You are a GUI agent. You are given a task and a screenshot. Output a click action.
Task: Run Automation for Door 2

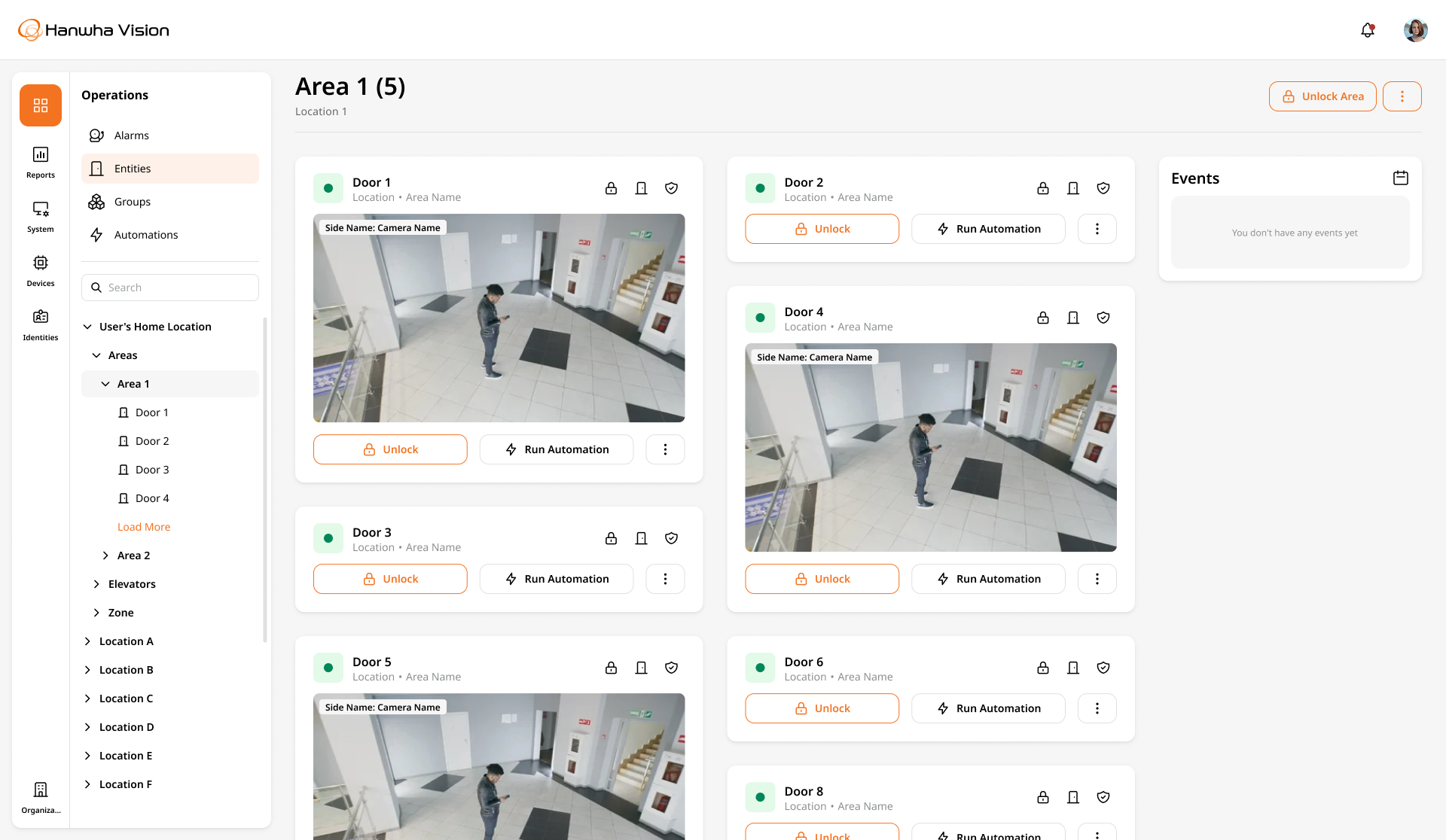pyautogui.click(x=988, y=229)
